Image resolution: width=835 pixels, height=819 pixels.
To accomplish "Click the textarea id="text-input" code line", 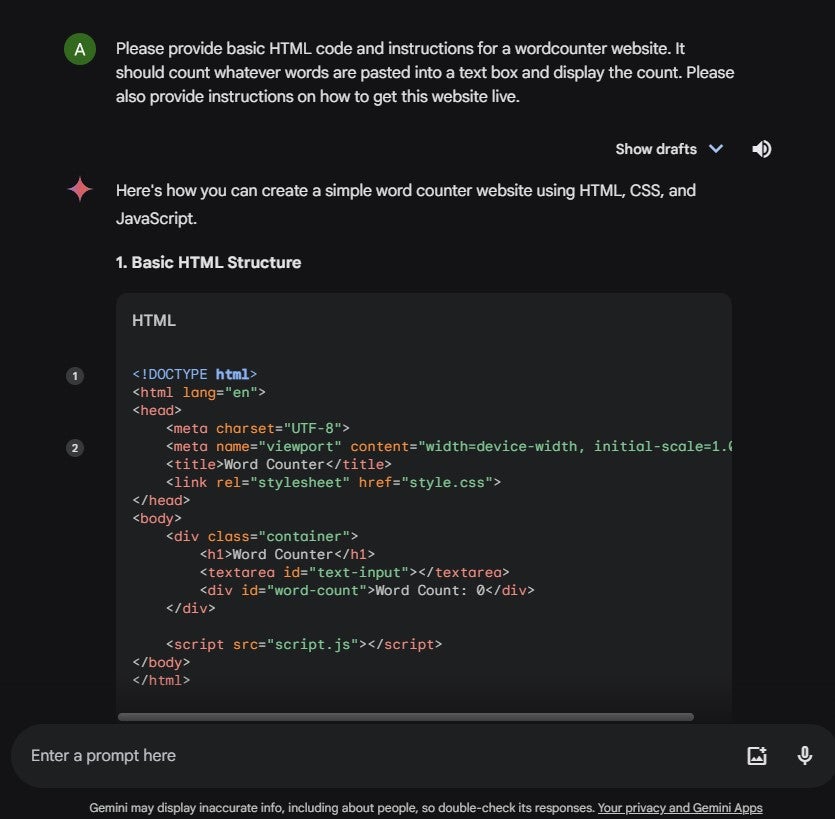I will [x=355, y=572].
